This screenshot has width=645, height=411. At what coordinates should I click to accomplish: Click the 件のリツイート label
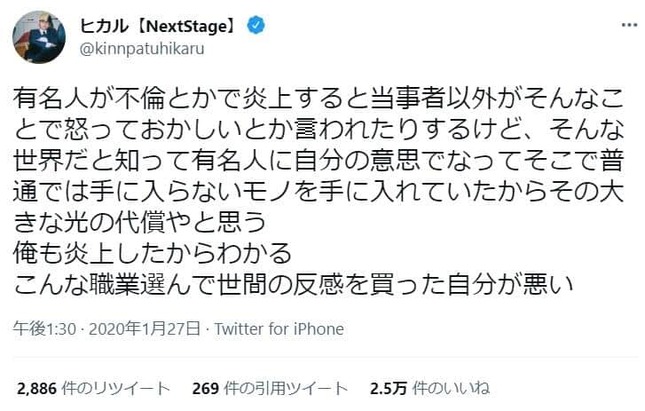tap(117, 387)
